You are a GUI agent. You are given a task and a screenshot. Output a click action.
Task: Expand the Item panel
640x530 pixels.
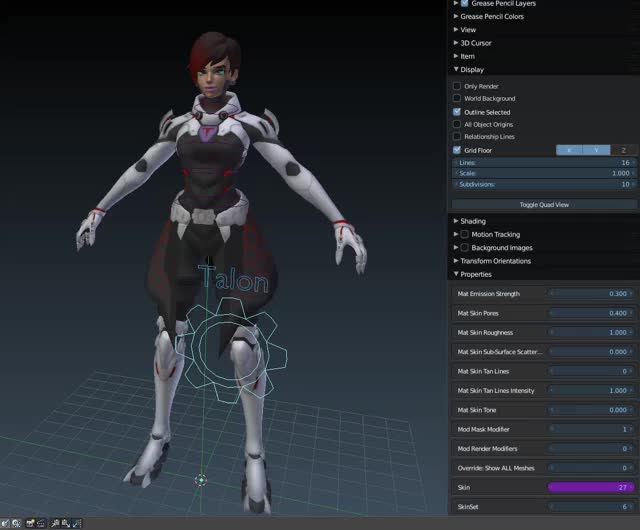click(x=456, y=56)
